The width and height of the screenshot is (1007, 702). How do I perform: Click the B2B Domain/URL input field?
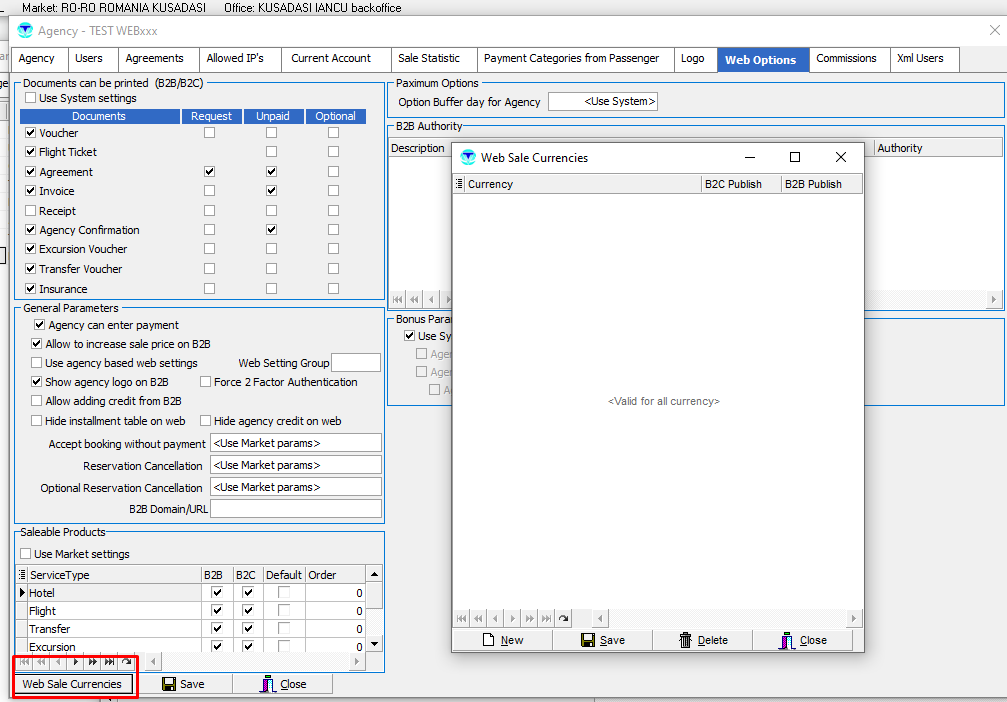click(295, 509)
